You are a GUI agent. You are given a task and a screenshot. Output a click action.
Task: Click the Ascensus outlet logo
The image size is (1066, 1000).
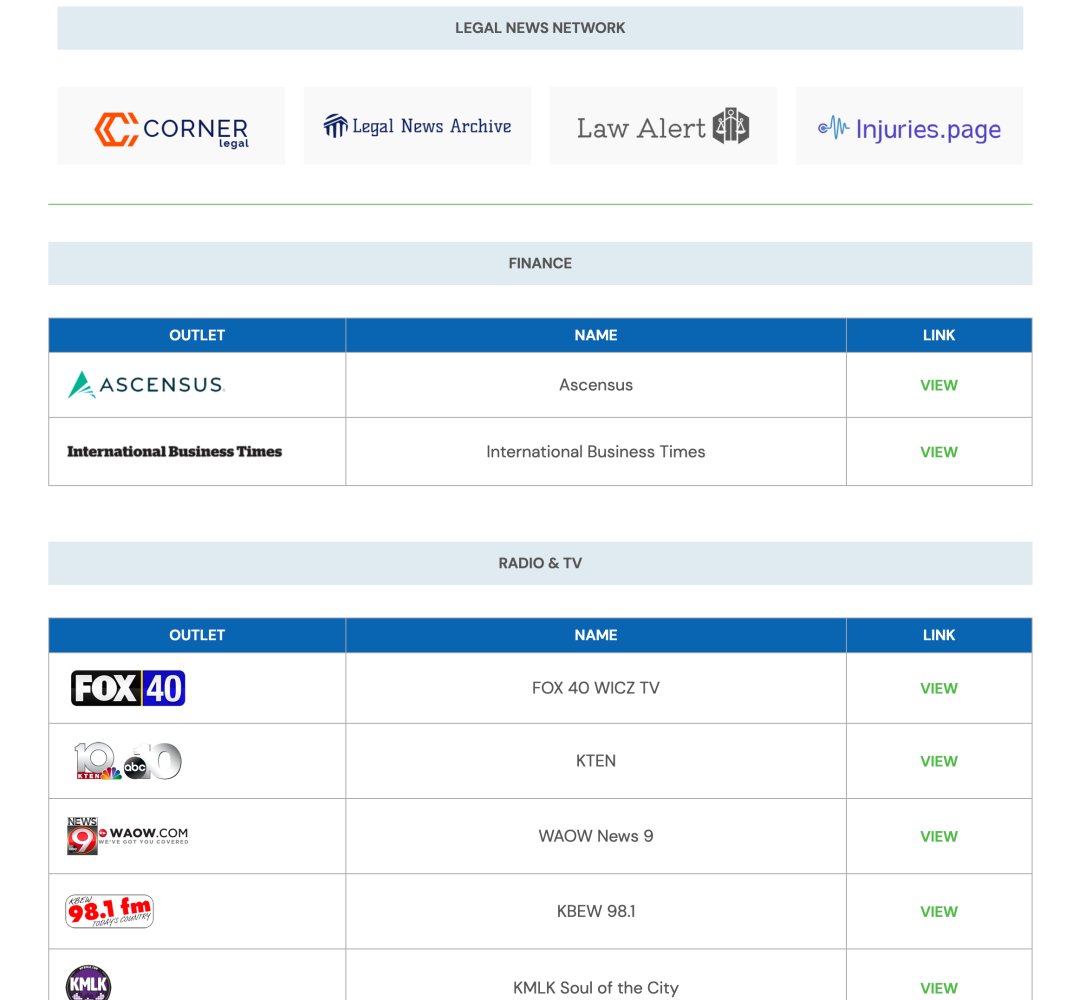click(x=147, y=385)
